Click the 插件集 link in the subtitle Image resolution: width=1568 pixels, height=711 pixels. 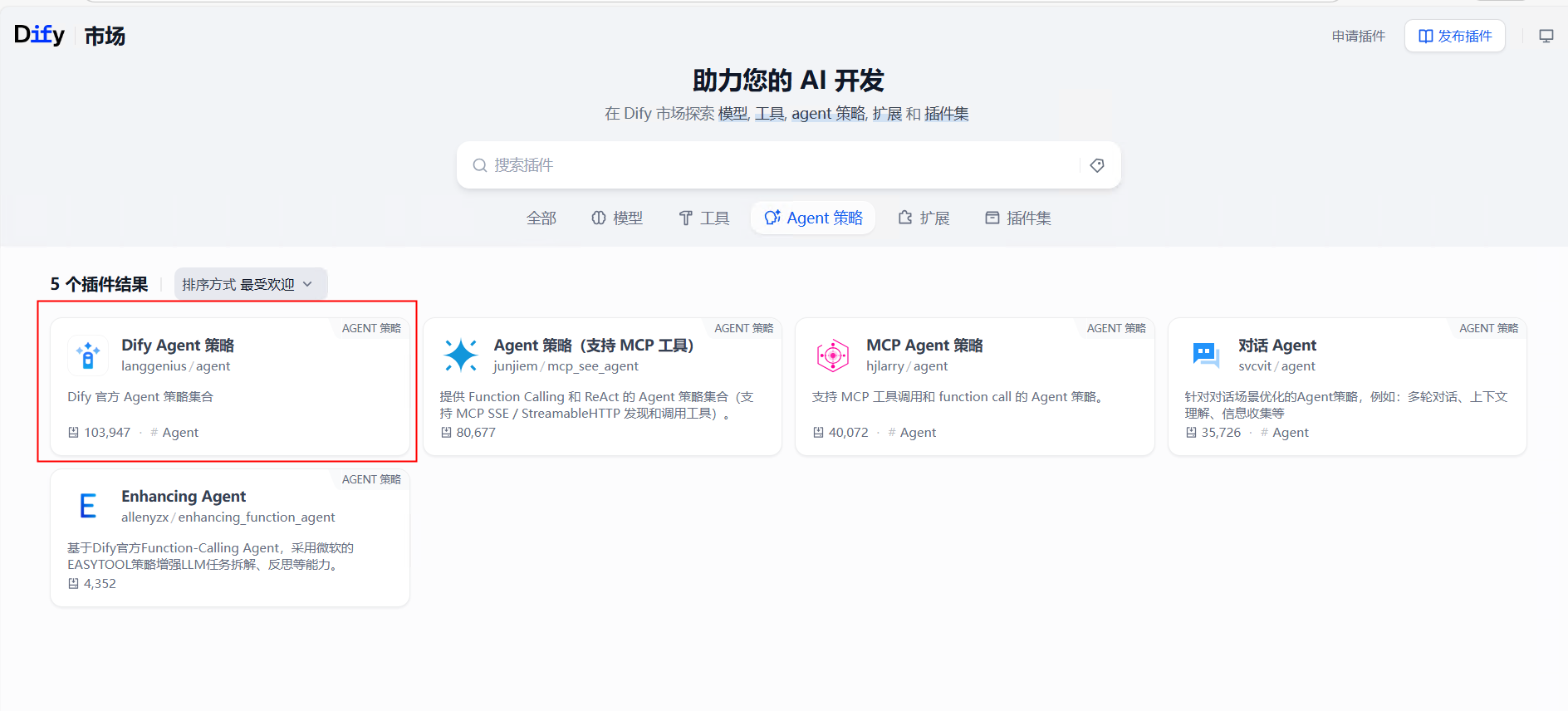coord(947,114)
